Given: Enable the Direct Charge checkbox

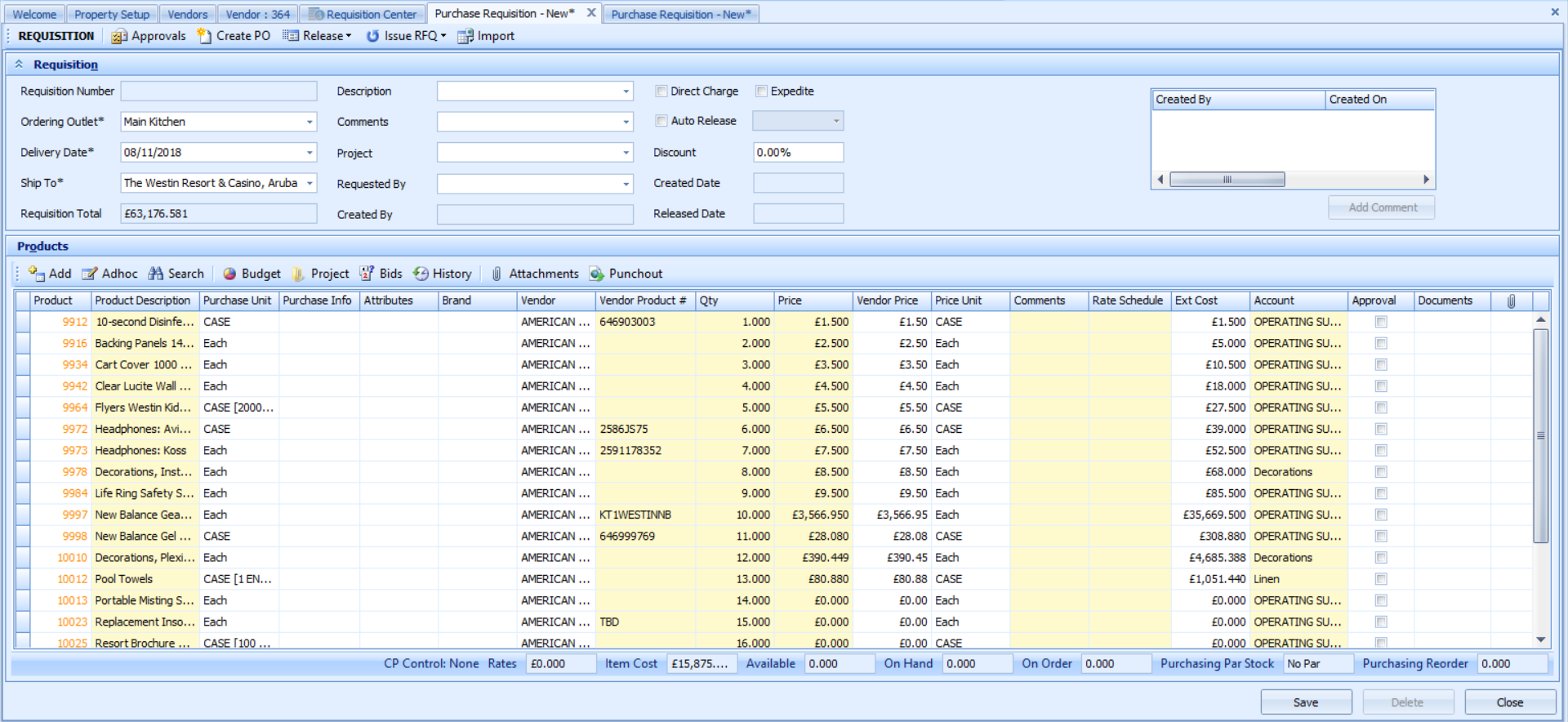Looking at the screenshot, I should tap(661, 91).
